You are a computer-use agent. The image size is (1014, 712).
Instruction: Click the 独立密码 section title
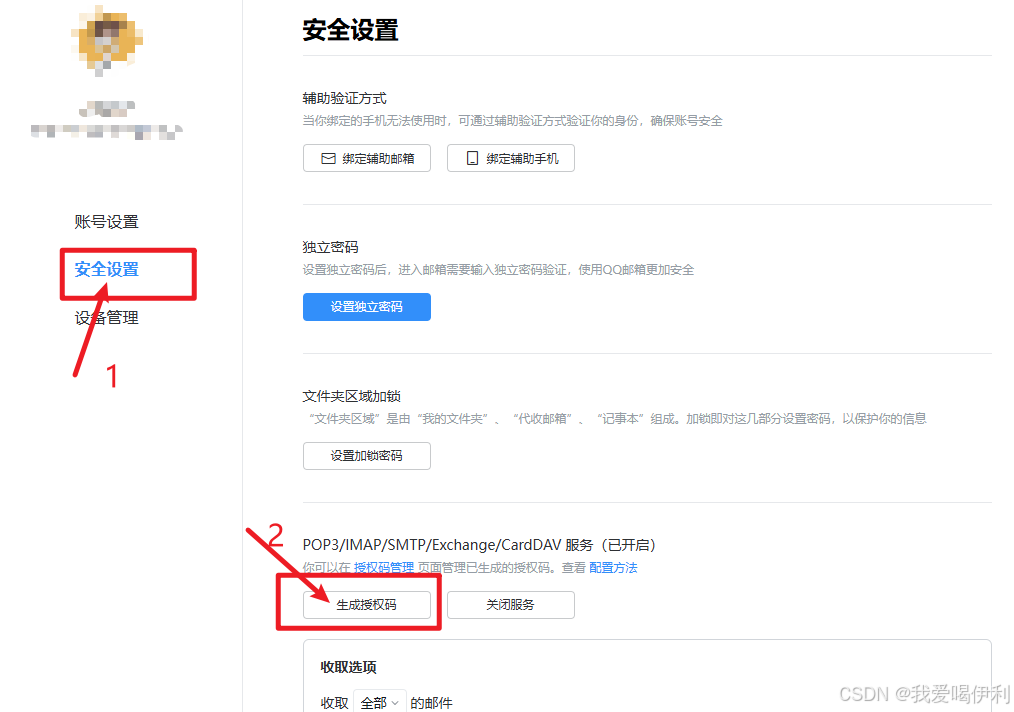(x=330, y=247)
